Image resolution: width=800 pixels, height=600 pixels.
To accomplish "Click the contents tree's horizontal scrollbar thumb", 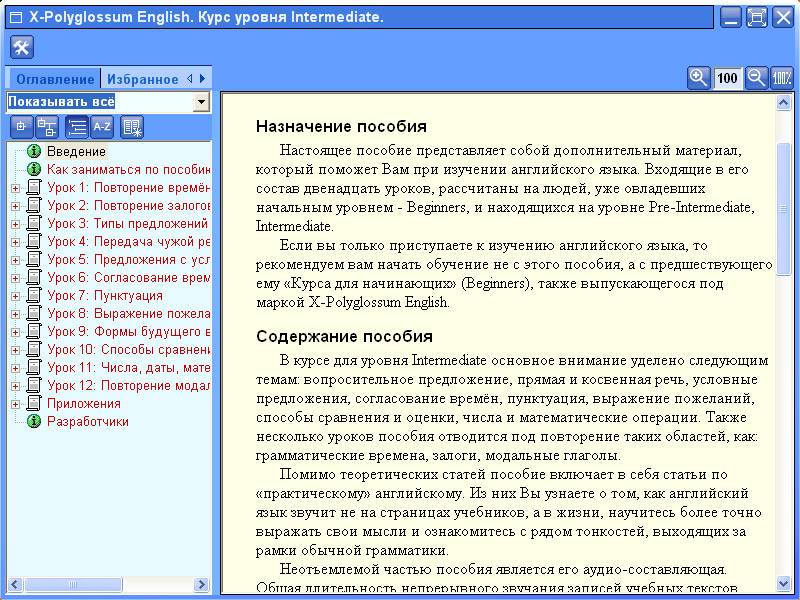I will [73, 584].
